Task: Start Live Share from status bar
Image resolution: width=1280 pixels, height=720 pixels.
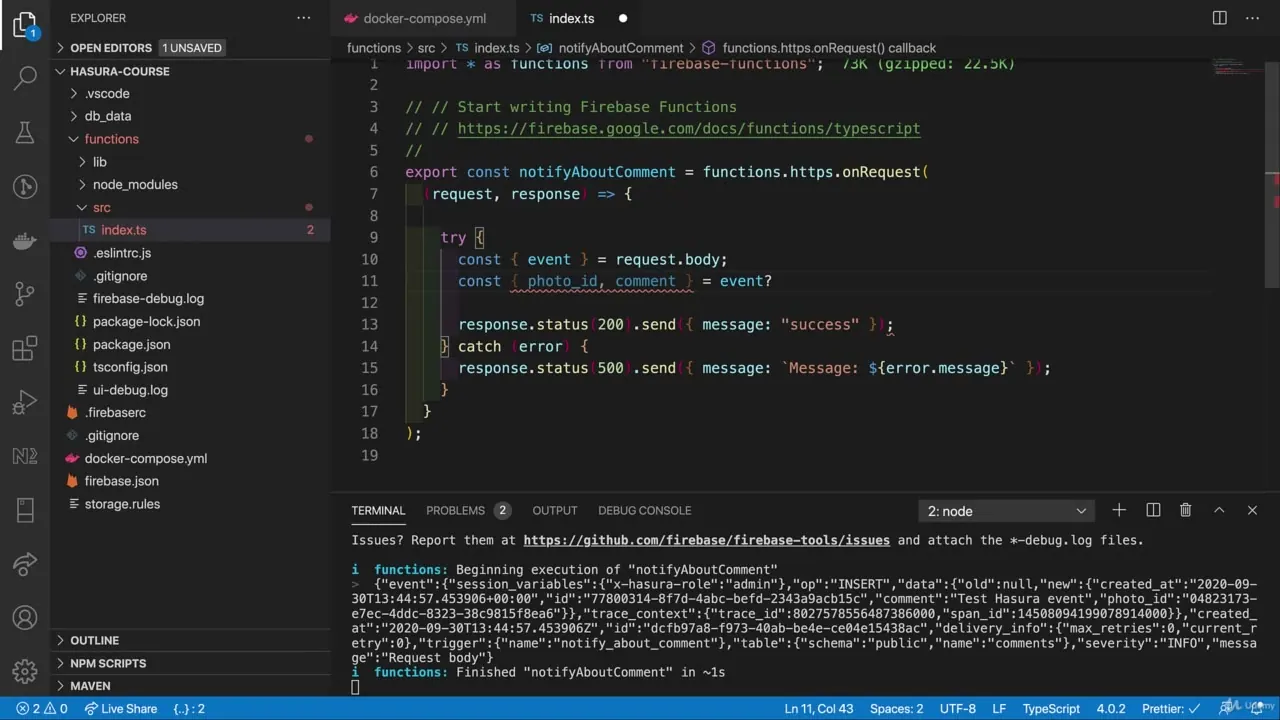Action: coord(121,708)
